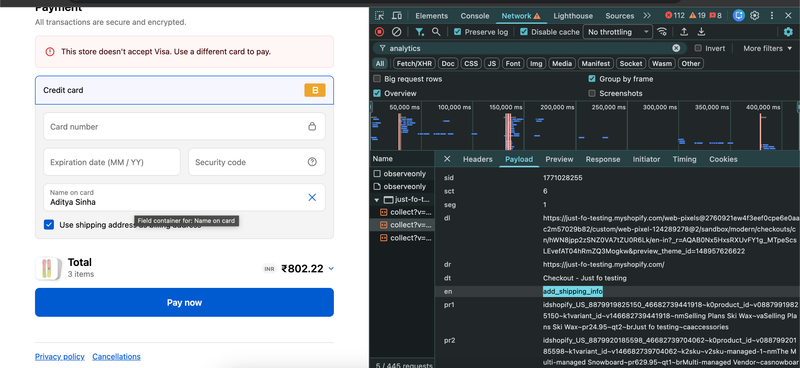Uncheck the Group by frame checkbox
800x368 pixels.
592,79
